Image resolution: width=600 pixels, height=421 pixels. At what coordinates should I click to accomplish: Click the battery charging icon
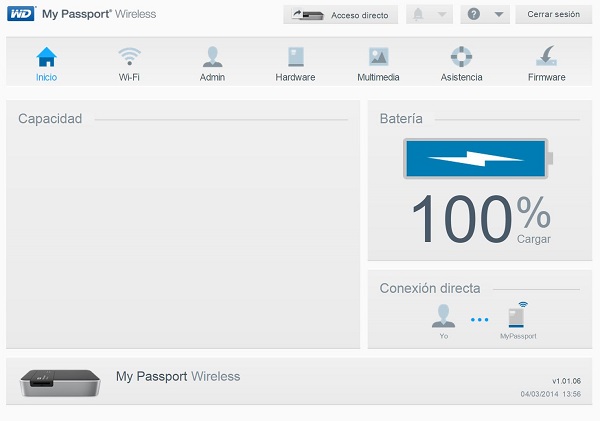tap(478, 158)
